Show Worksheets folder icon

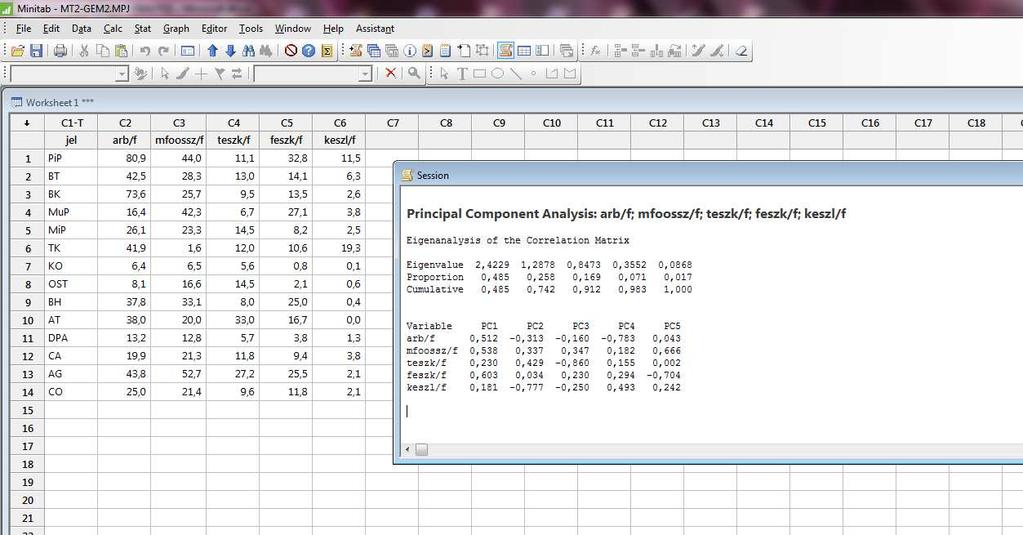[x=374, y=51]
